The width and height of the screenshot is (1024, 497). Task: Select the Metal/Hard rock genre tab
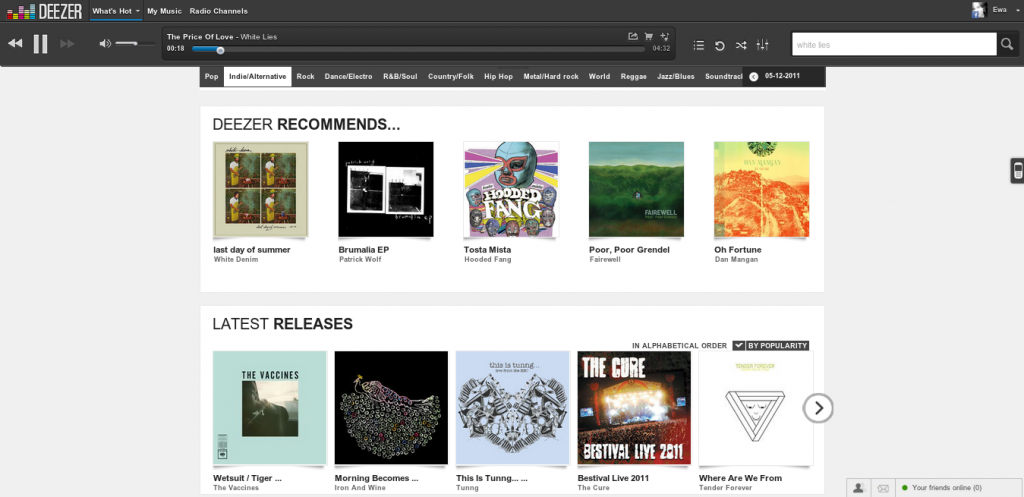(551, 76)
